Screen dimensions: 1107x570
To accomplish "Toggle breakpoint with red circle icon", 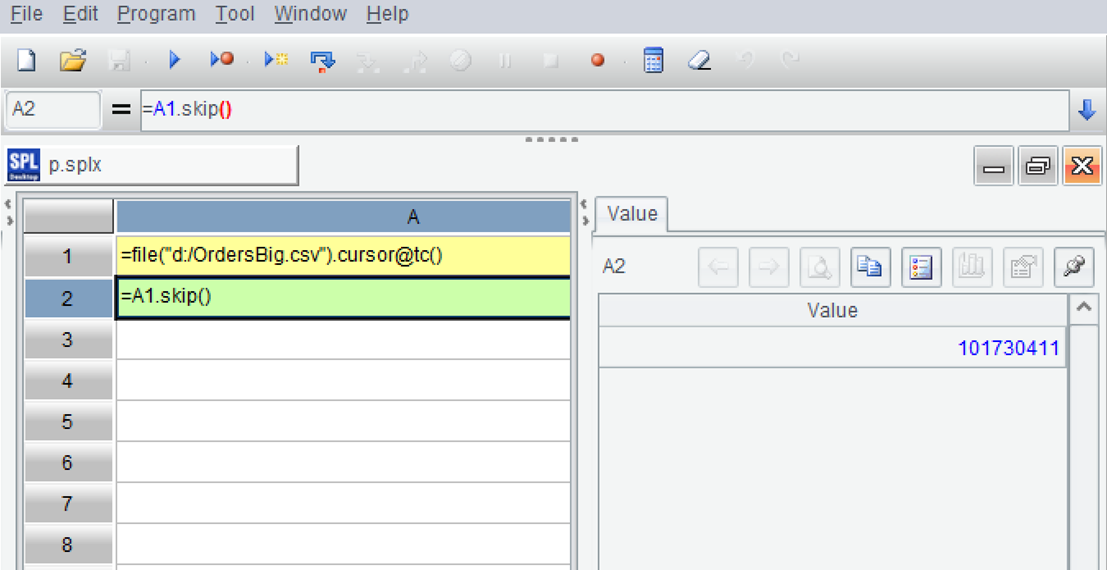I will click(597, 61).
